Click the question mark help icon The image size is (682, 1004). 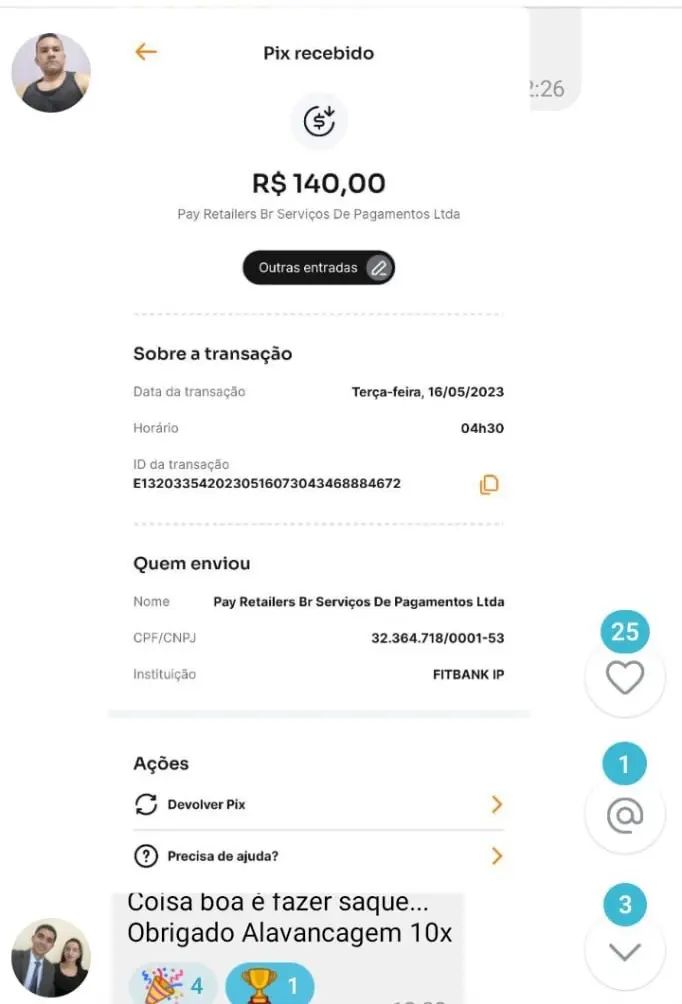(146, 856)
